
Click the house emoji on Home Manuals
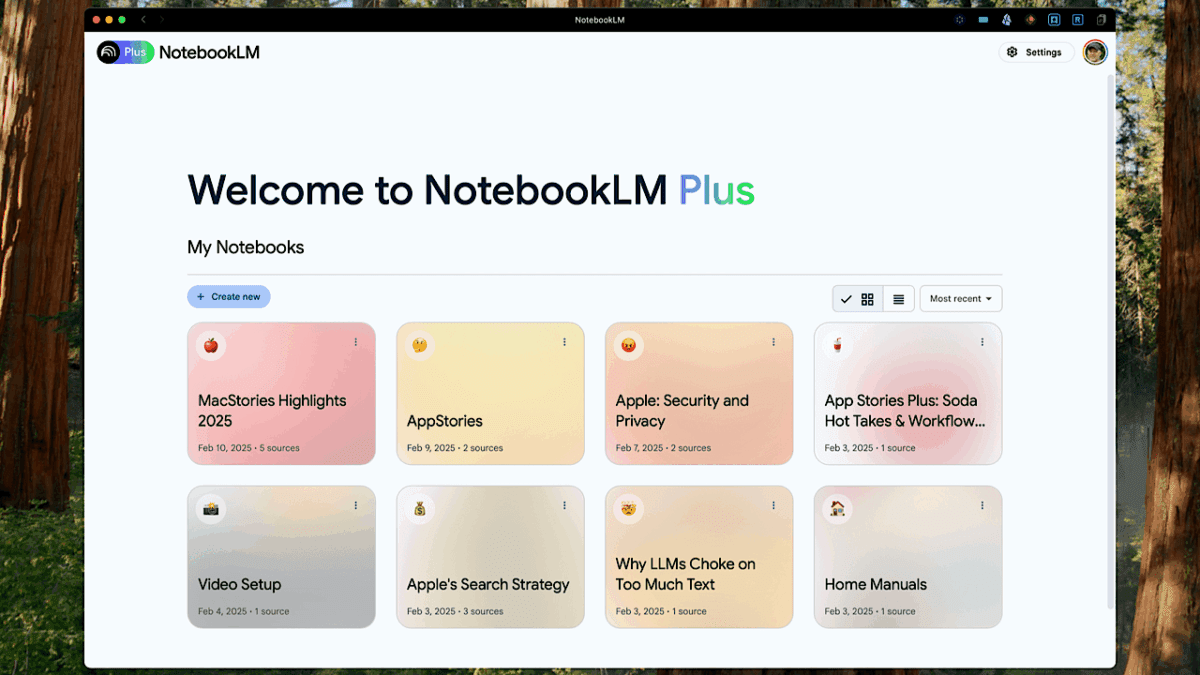tap(837, 509)
